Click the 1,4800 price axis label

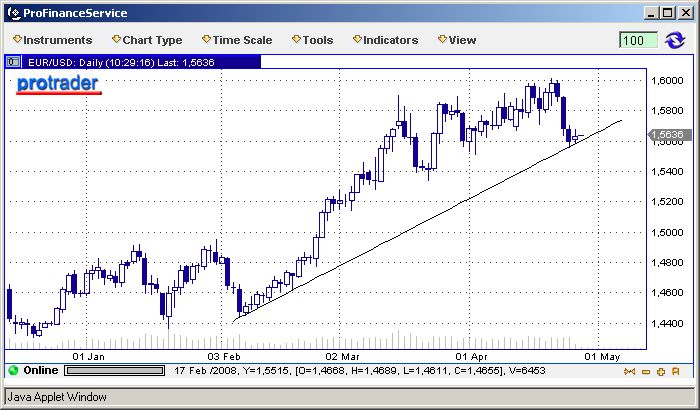(667, 263)
